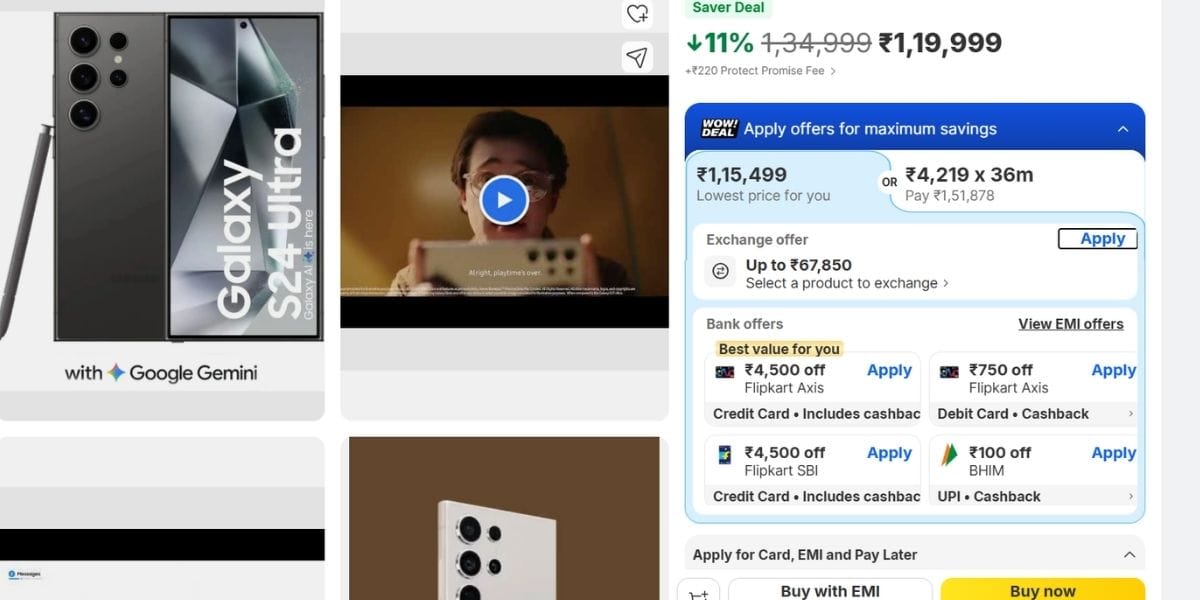Screen dimensions: 1200x600
Task: Click the struck-through 1,34,999 price
Action: [816, 43]
